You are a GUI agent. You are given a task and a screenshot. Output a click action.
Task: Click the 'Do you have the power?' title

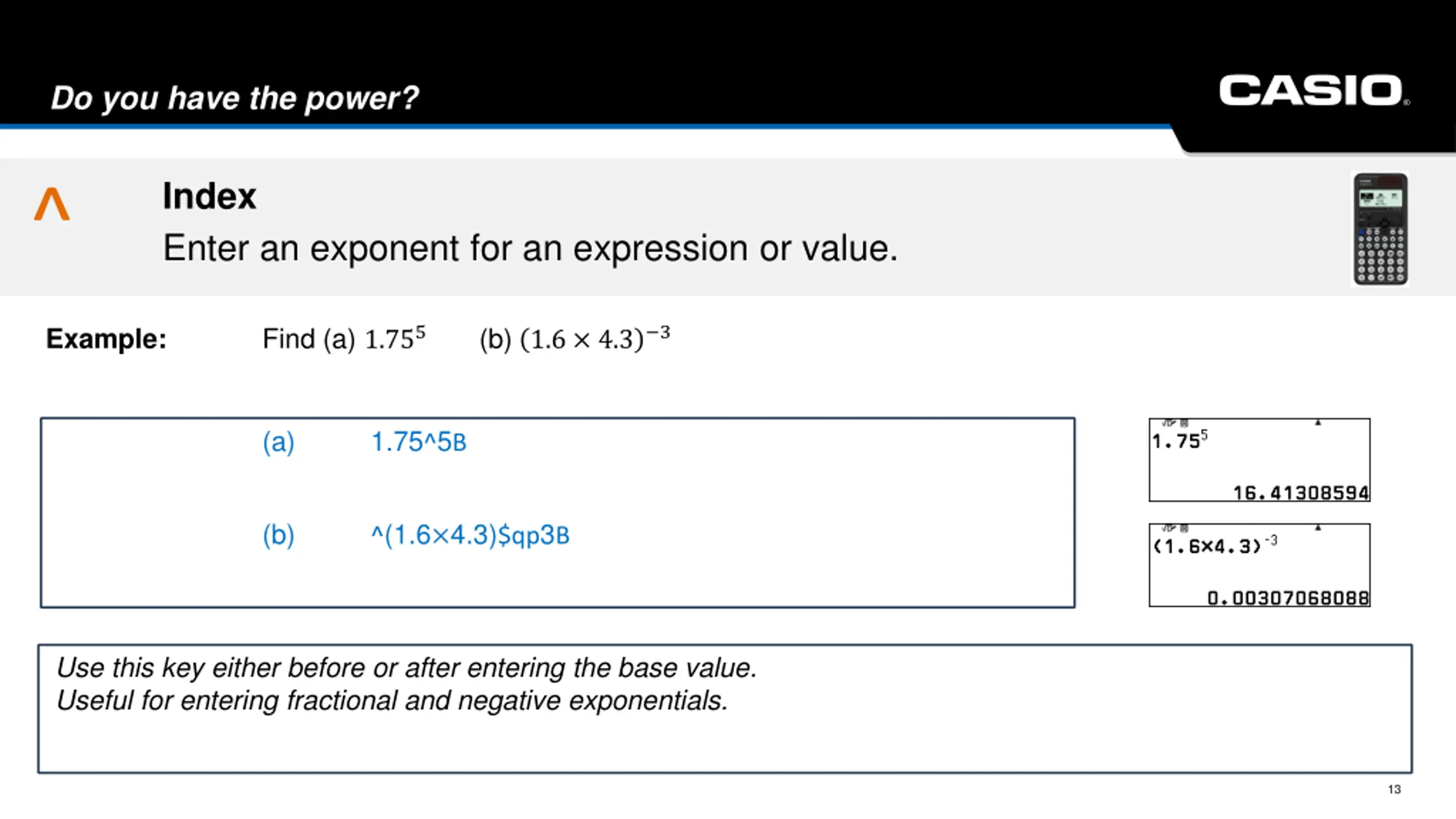[235, 98]
